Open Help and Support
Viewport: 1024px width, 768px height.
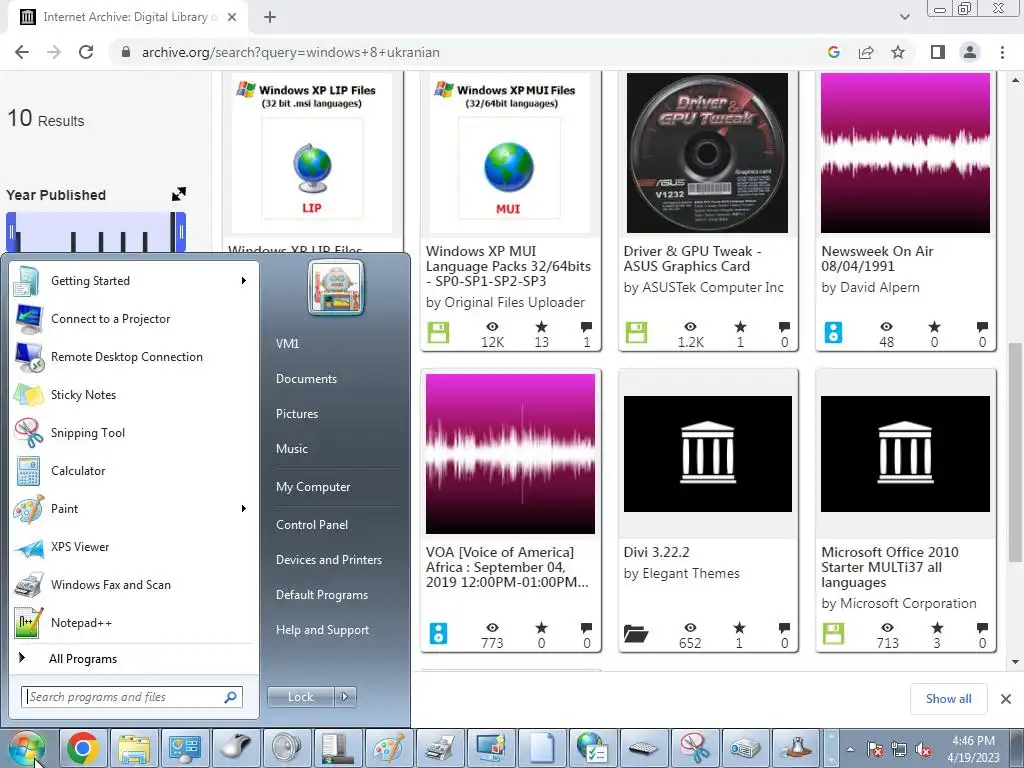[x=322, y=630]
